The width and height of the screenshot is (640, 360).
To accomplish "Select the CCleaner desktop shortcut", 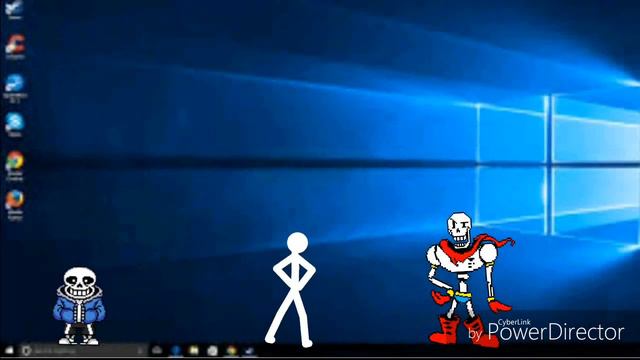I will point(15,47).
